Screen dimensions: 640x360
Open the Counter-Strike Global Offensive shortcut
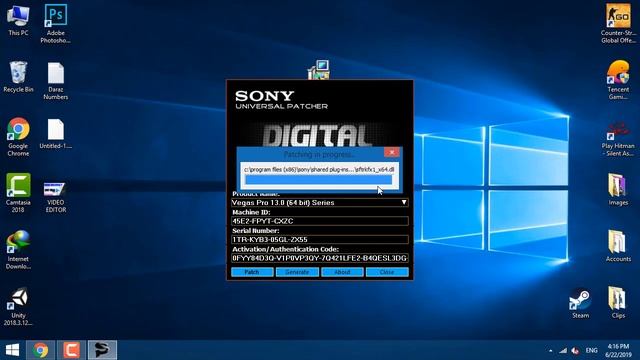coord(618,23)
